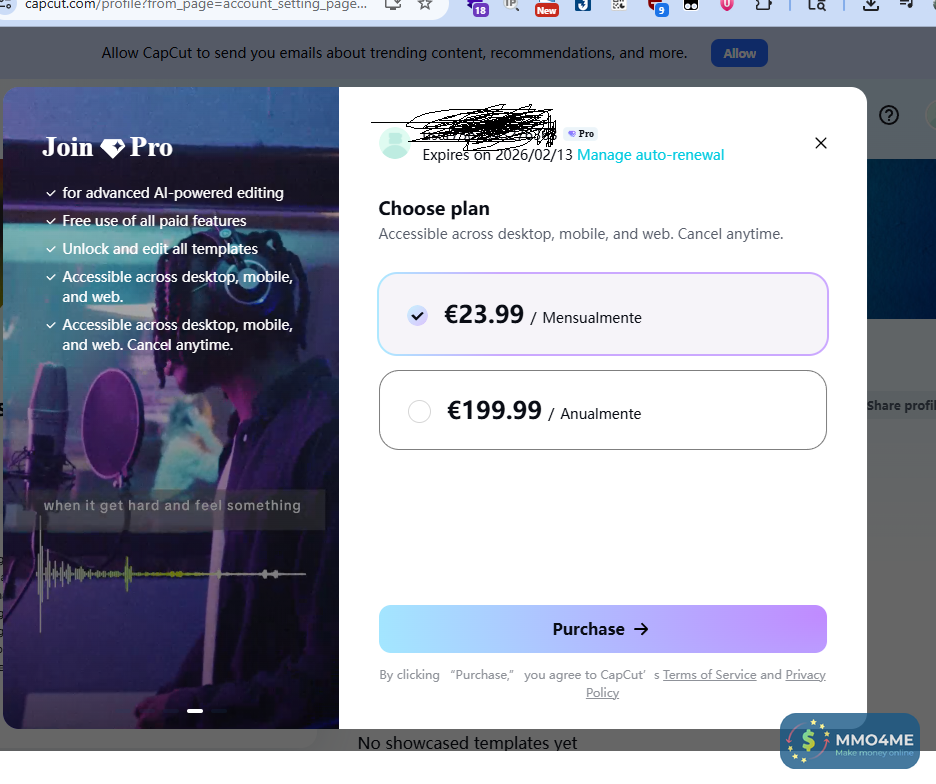Image resolution: width=936 pixels, height=784 pixels.
Task: Open the browser downloads icon
Action: coord(871,5)
